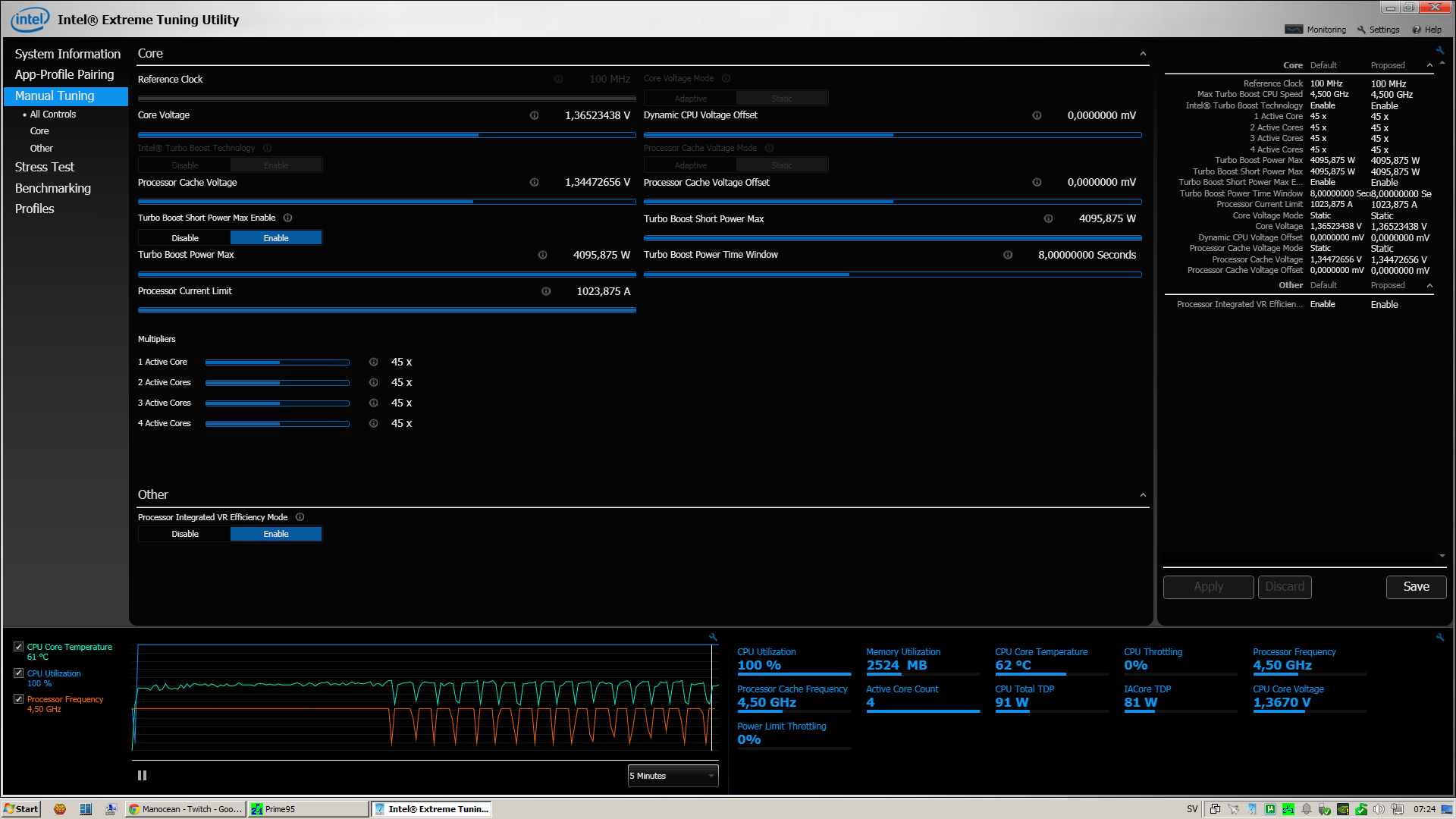Show info for 3 Active Cores multiplier
This screenshot has height=819, width=1456.
pyautogui.click(x=373, y=403)
